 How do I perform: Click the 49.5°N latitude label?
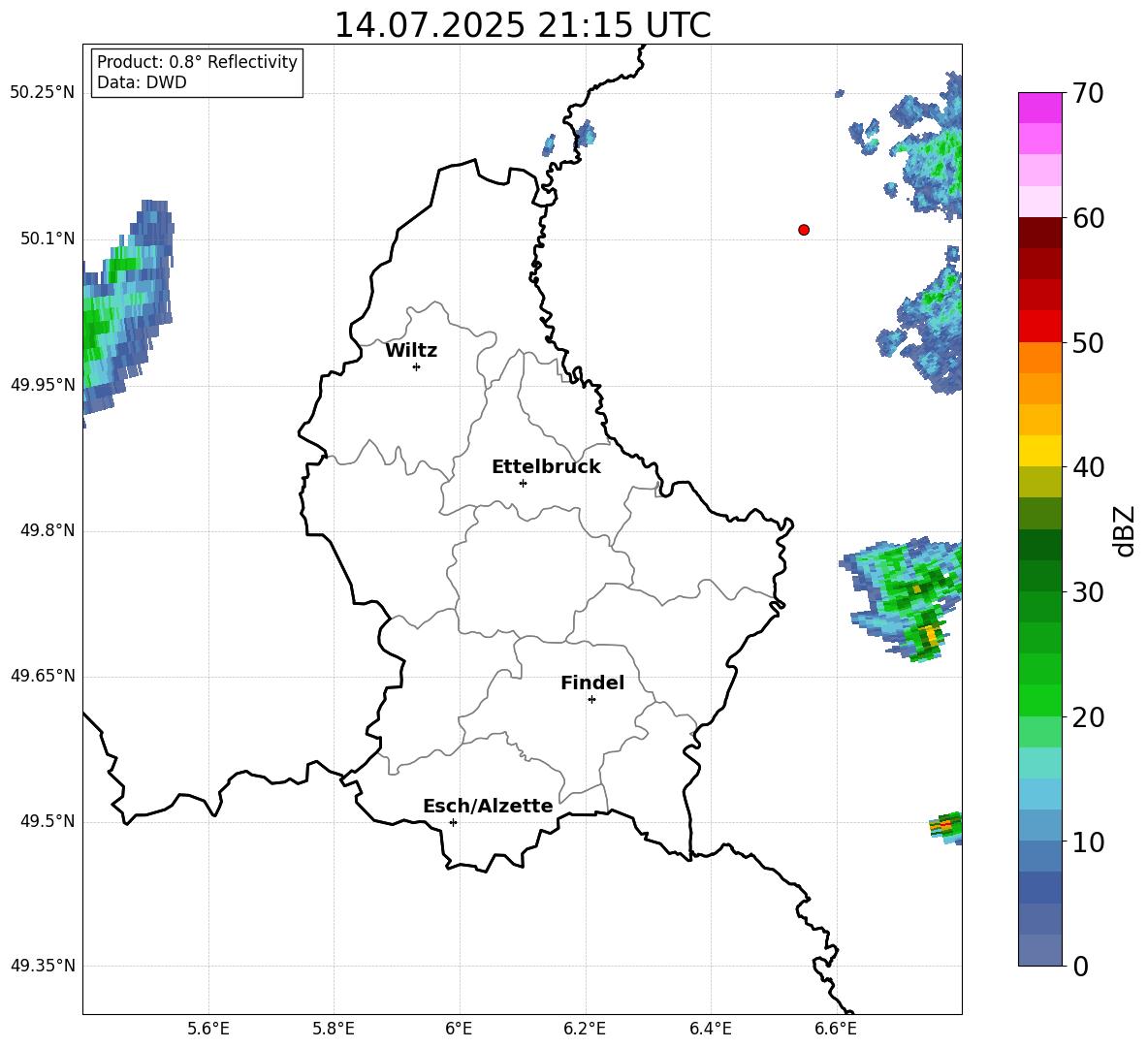pyautogui.click(x=48, y=821)
